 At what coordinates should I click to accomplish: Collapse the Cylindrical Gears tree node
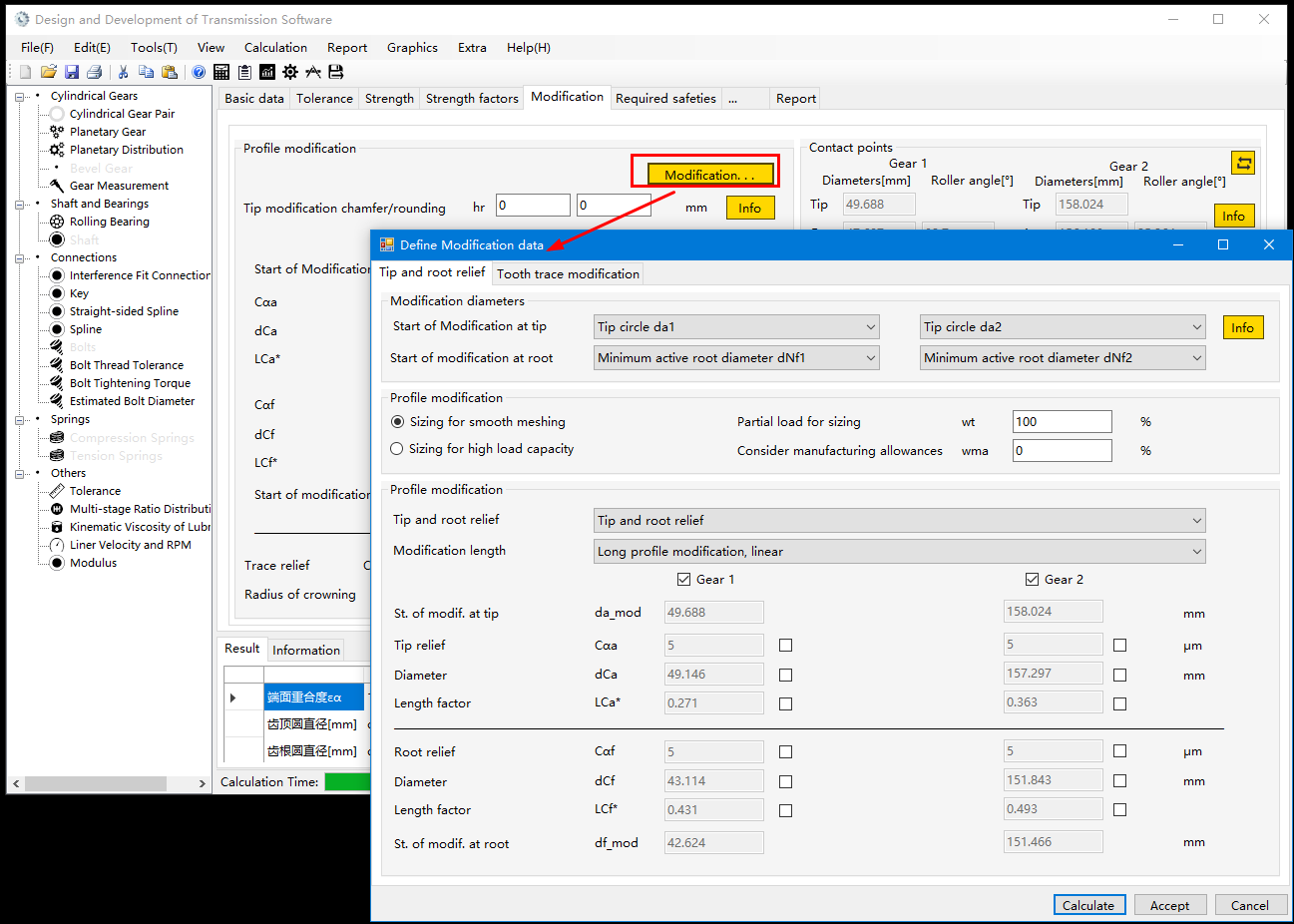pos(19,97)
